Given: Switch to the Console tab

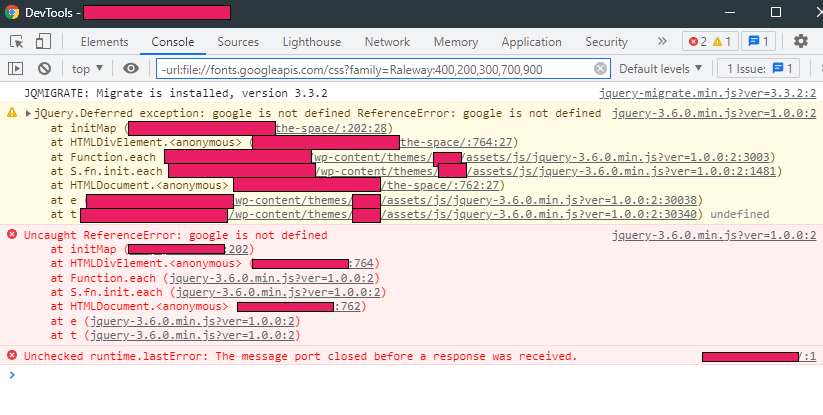Looking at the screenshot, I should tap(173, 42).
